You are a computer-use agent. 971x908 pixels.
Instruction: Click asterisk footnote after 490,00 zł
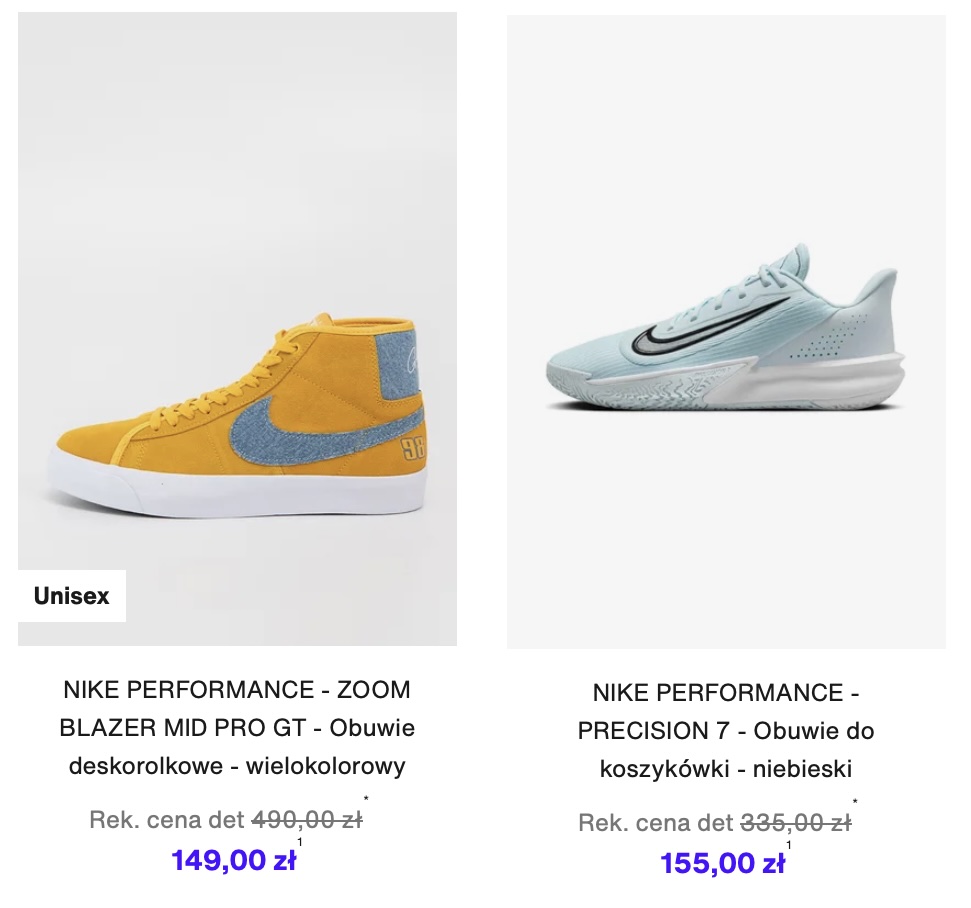click(x=366, y=799)
